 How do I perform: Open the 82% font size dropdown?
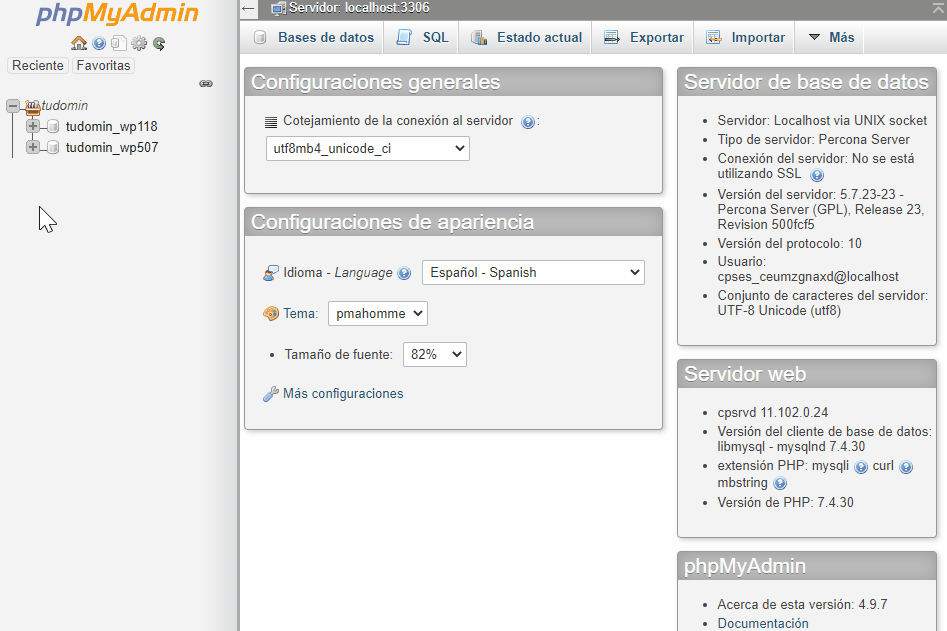click(435, 354)
